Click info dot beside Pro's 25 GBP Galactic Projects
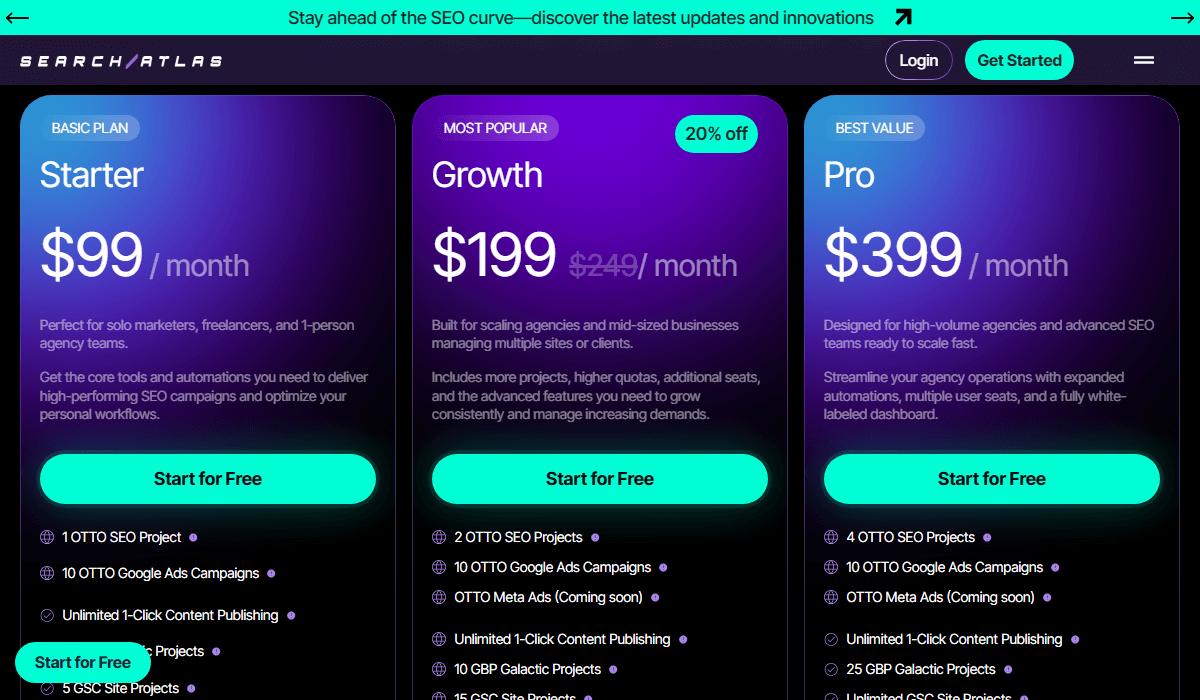Screen dimensions: 1200x700 pos(1008,669)
